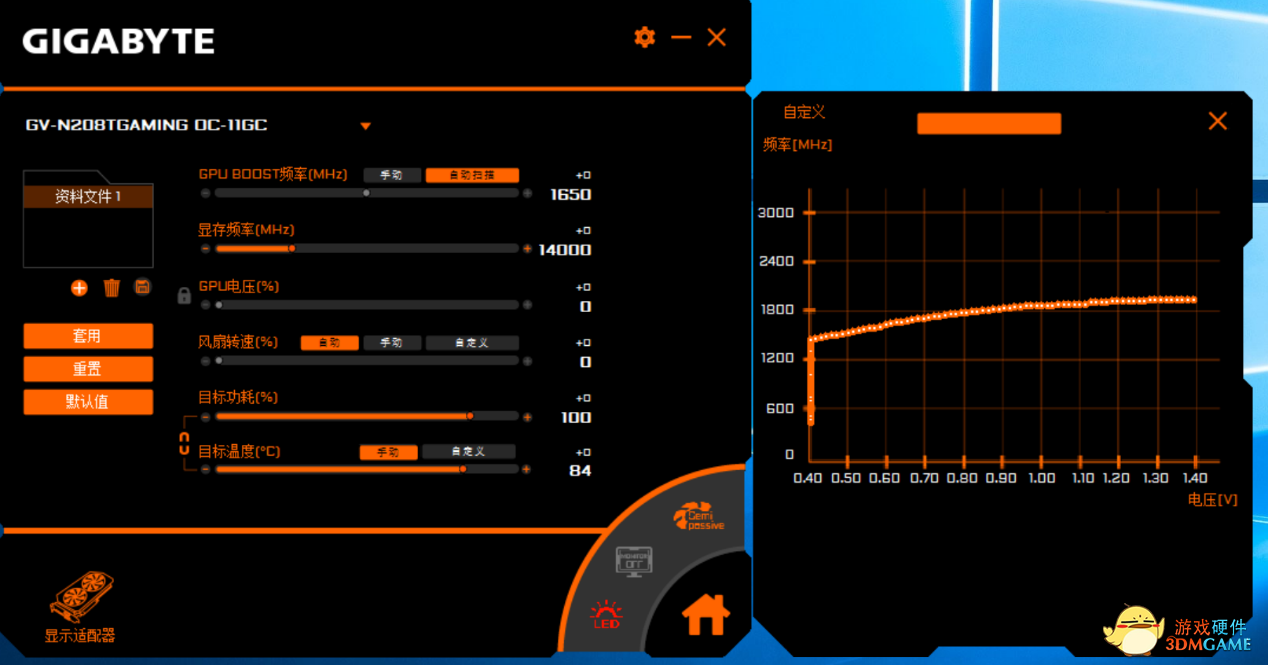
Task: Set 风扇转速 mode to 手动
Action: (x=392, y=342)
